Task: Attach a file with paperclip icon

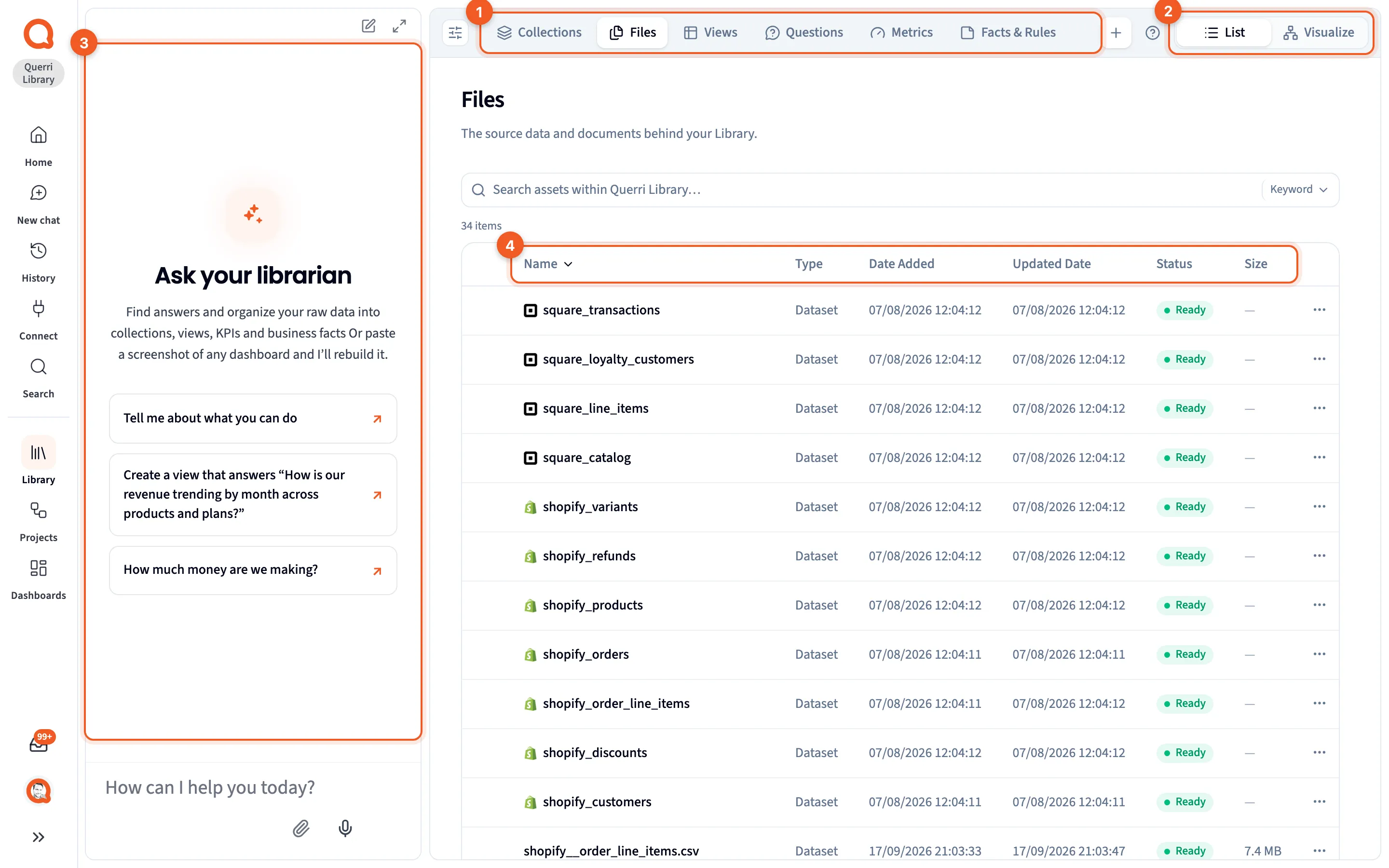Action: click(301, 828)
